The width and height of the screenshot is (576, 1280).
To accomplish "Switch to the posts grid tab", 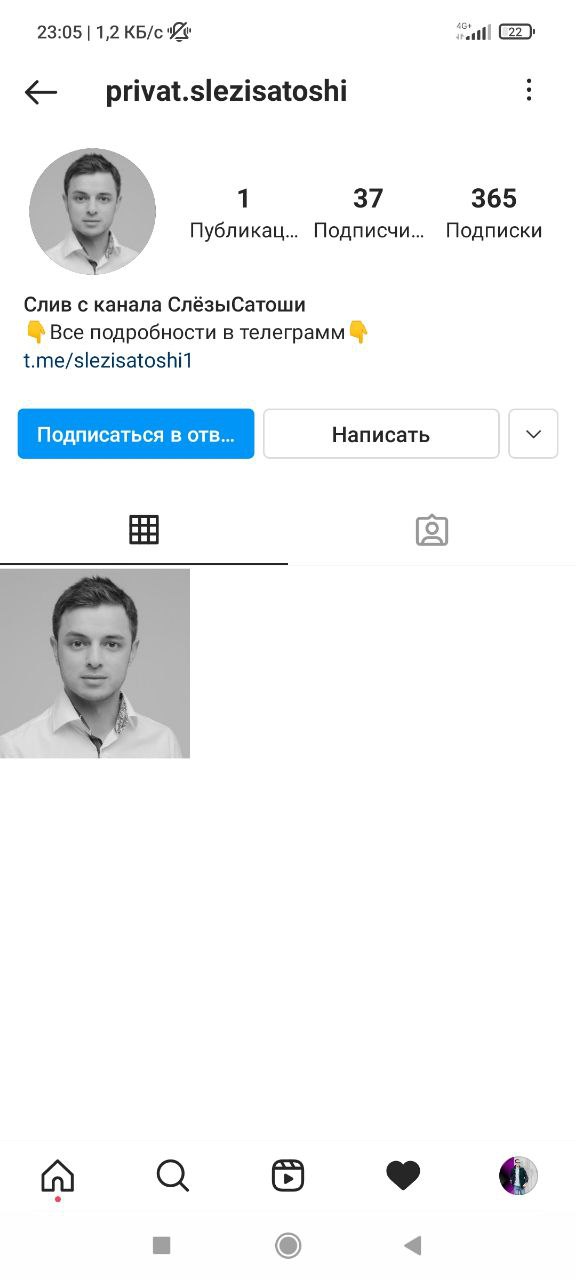I will (144, 530).
